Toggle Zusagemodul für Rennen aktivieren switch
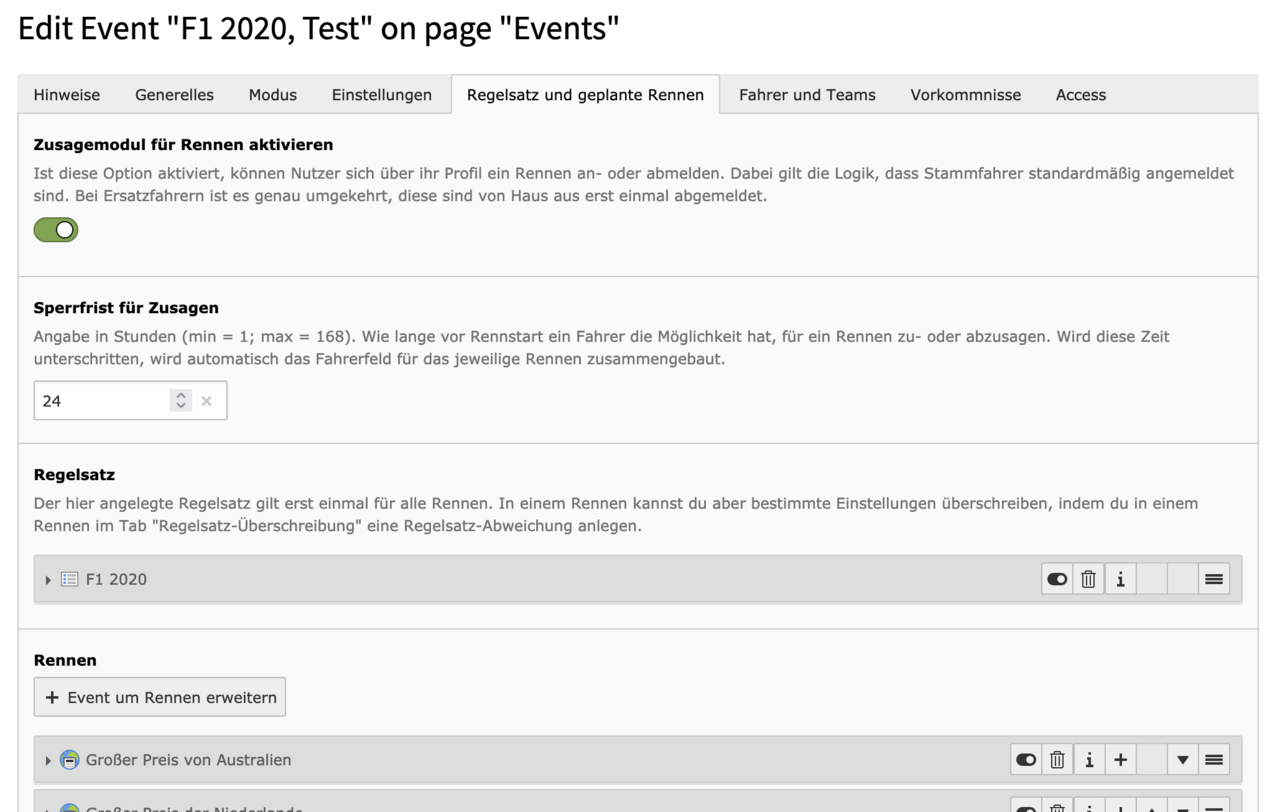This screenshot has width=1280, height=812. point(56,230)
